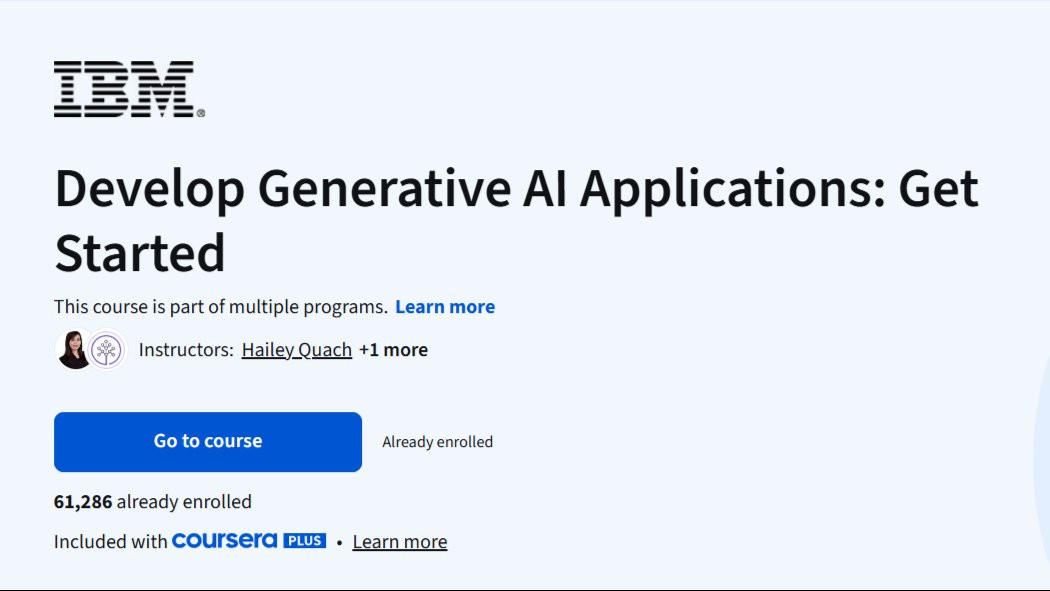The height and width of the screenshot is (591, 1050).
Task: Click the dot separator before "Learn more"
Action: [338, 541]
